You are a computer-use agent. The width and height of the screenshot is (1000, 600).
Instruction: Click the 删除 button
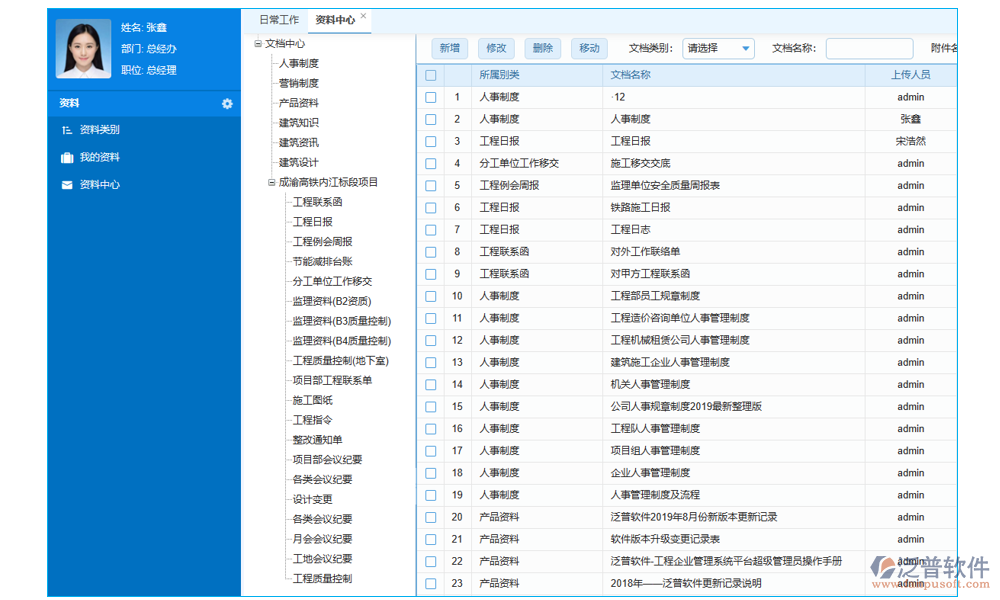(x=543, y=47)
